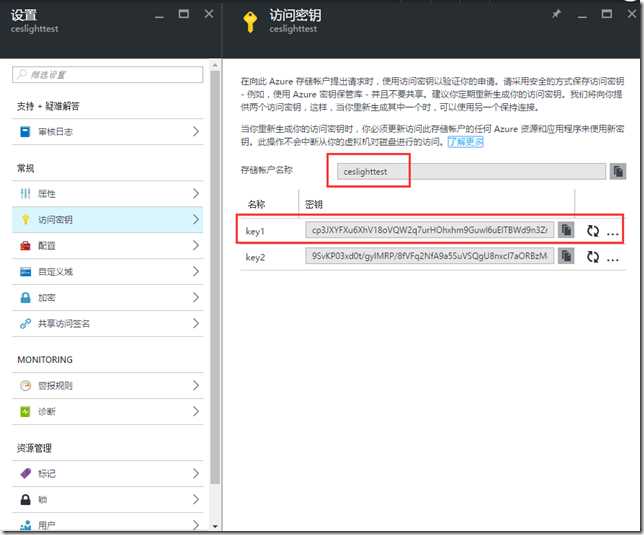Click the 密钥 column header
The image size is (644, 535).
tap(314, 204)
